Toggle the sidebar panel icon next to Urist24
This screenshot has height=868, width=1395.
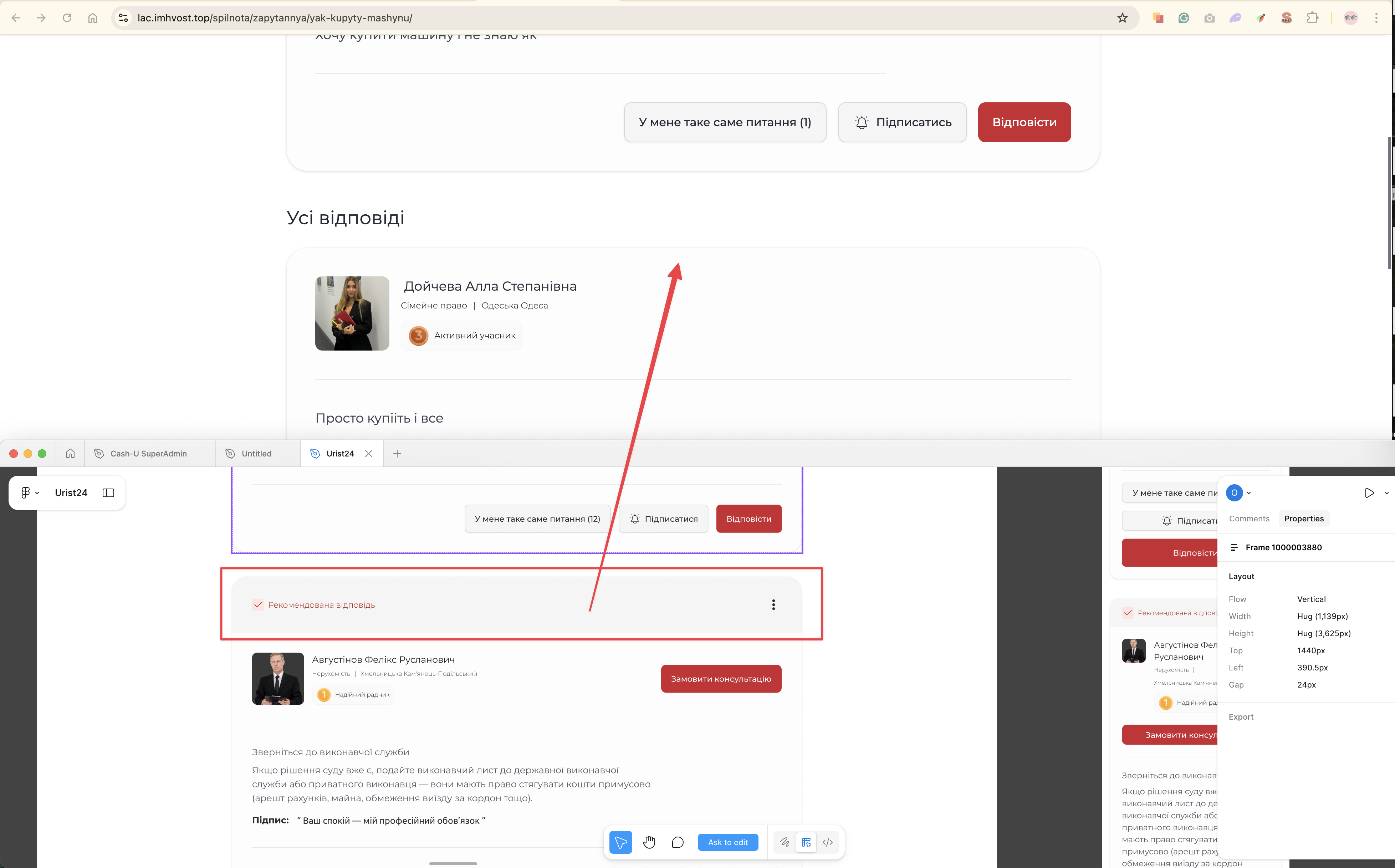tap(108, 492)
